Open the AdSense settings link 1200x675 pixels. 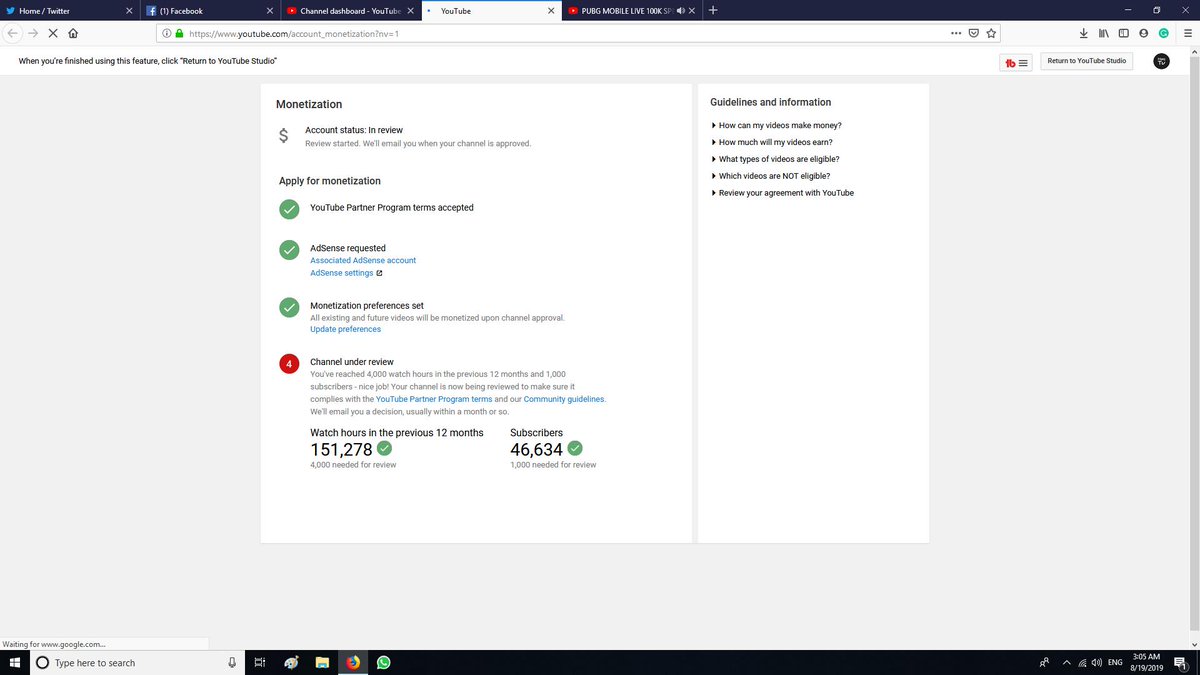(x=342, y=273)
